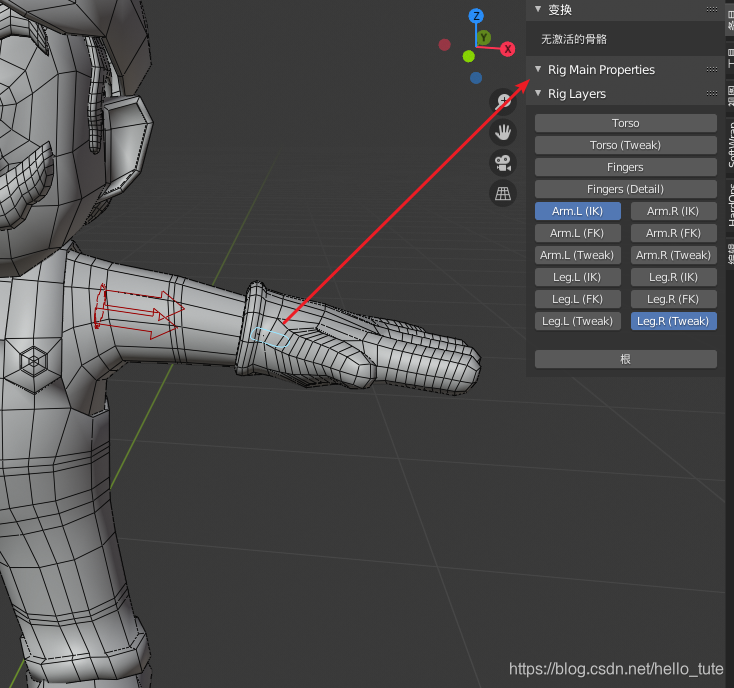Enable the Leg.R (IK) layer
Image resolution: width=734 pixels, height=688 pixels.
(674, 277)
